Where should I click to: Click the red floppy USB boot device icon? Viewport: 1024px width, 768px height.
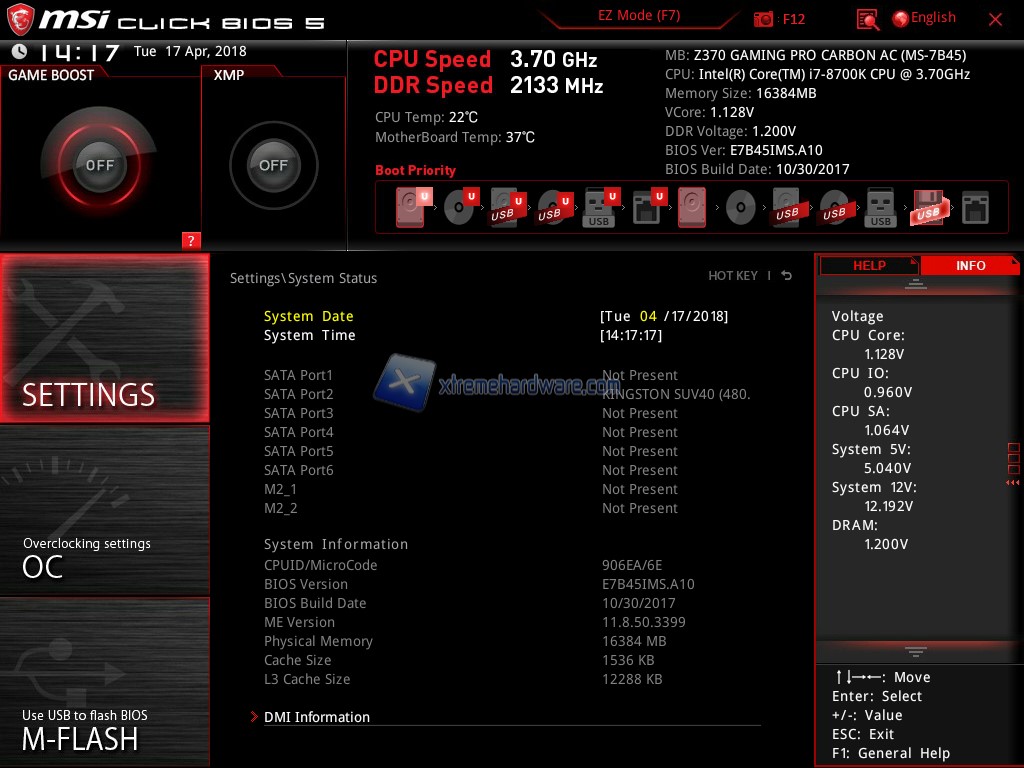[927, 208]
